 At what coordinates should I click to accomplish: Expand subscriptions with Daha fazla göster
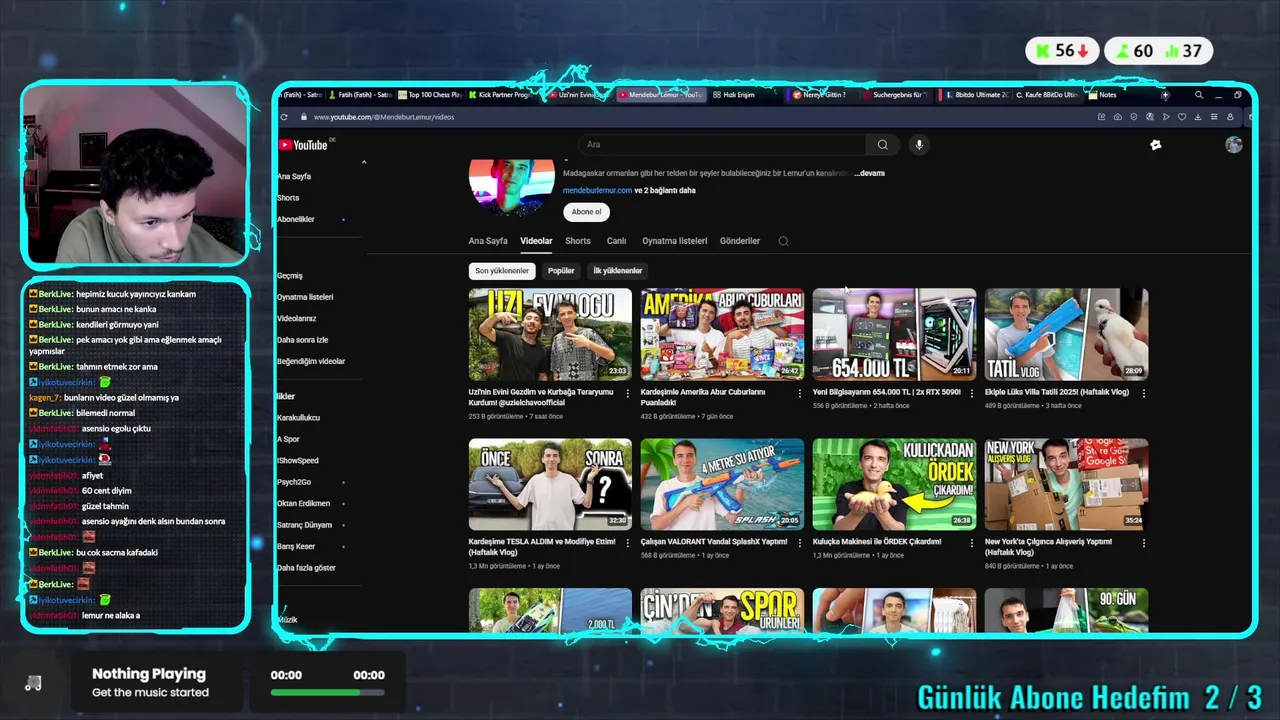(x=306, y=568)
